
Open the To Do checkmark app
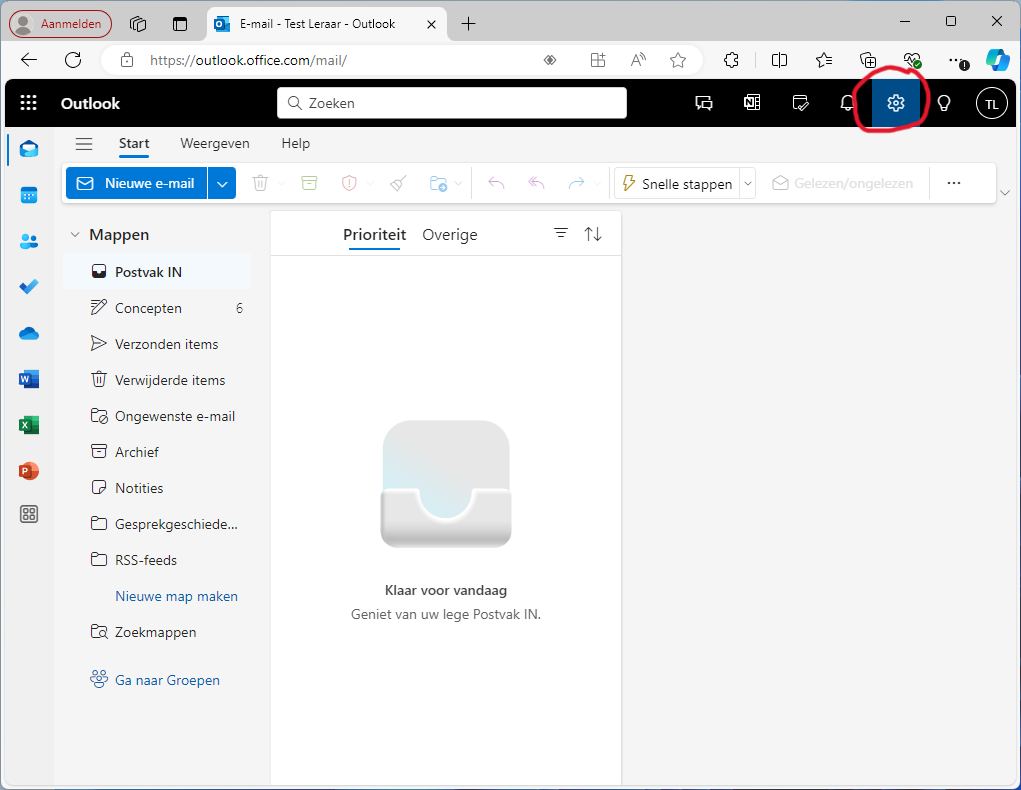[29, 287]
